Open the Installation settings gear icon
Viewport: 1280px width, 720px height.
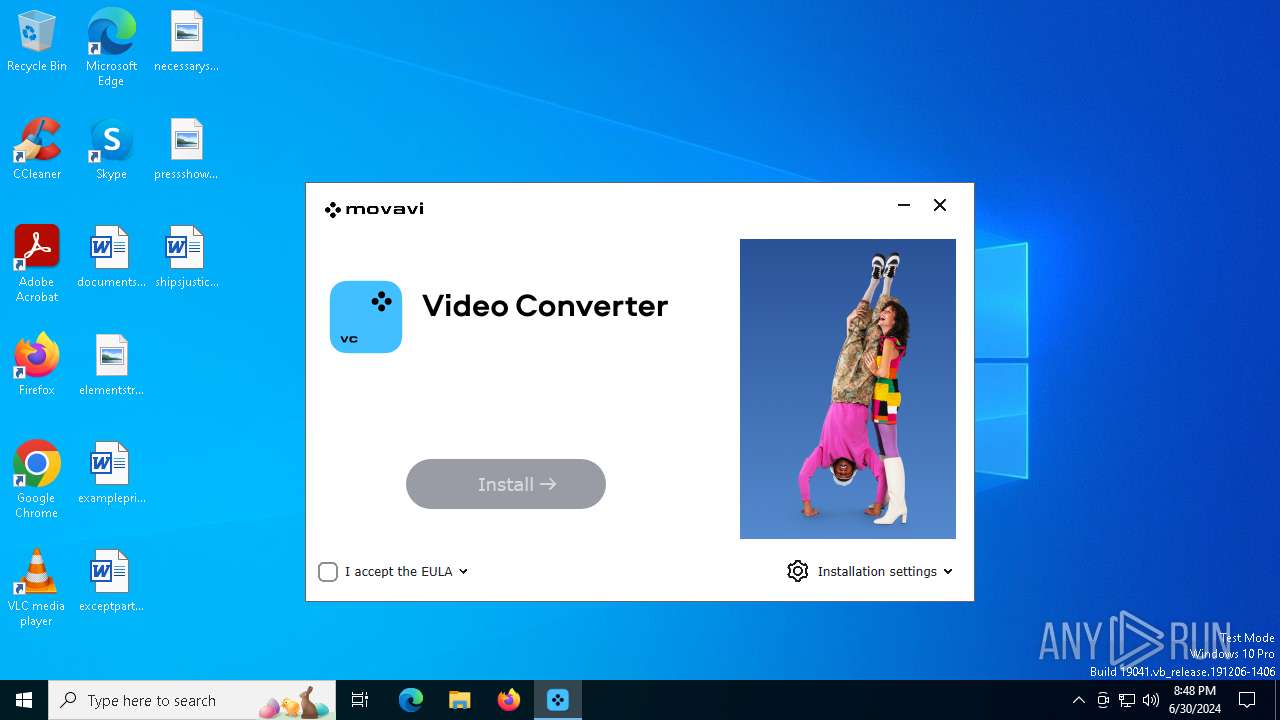pyautogui.click(x=797, y=571)
